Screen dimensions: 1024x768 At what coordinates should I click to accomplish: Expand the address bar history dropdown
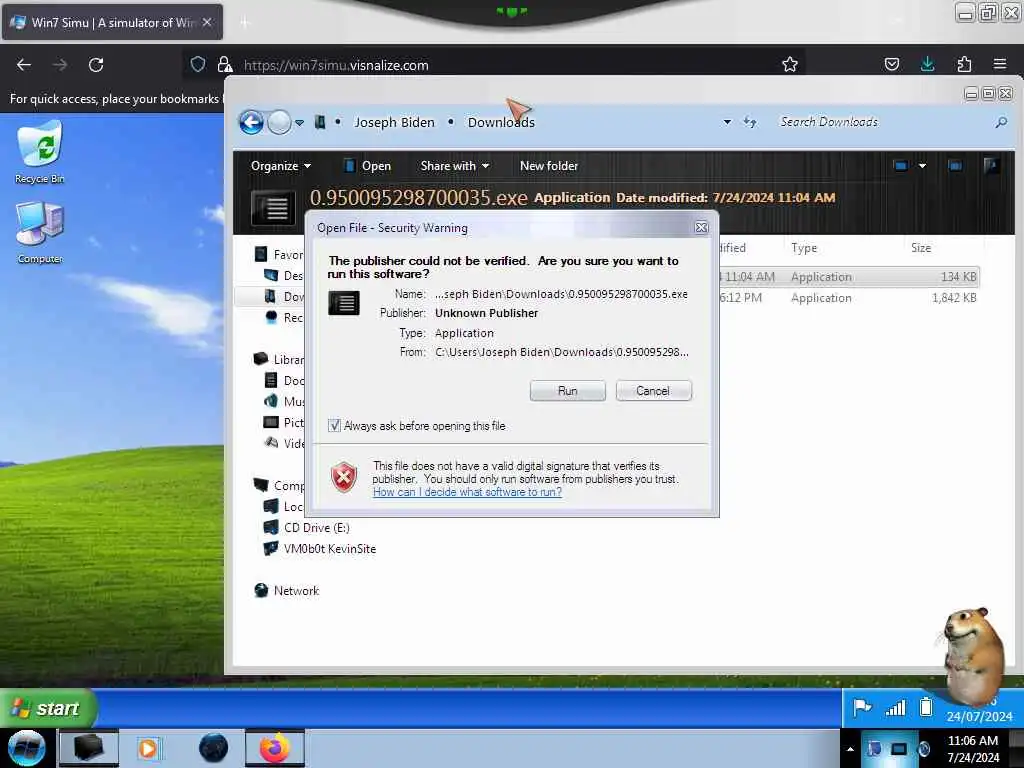point(727,122)
